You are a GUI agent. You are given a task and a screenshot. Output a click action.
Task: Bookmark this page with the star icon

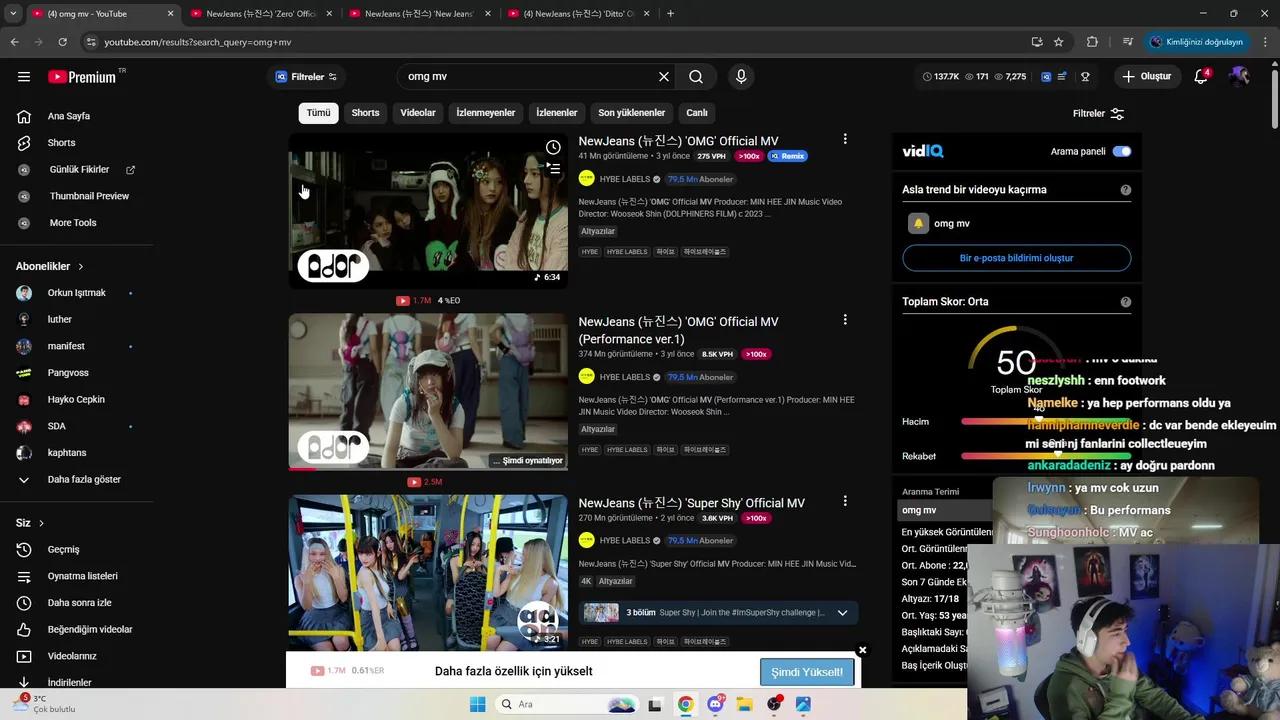(x=1059, y=42)
